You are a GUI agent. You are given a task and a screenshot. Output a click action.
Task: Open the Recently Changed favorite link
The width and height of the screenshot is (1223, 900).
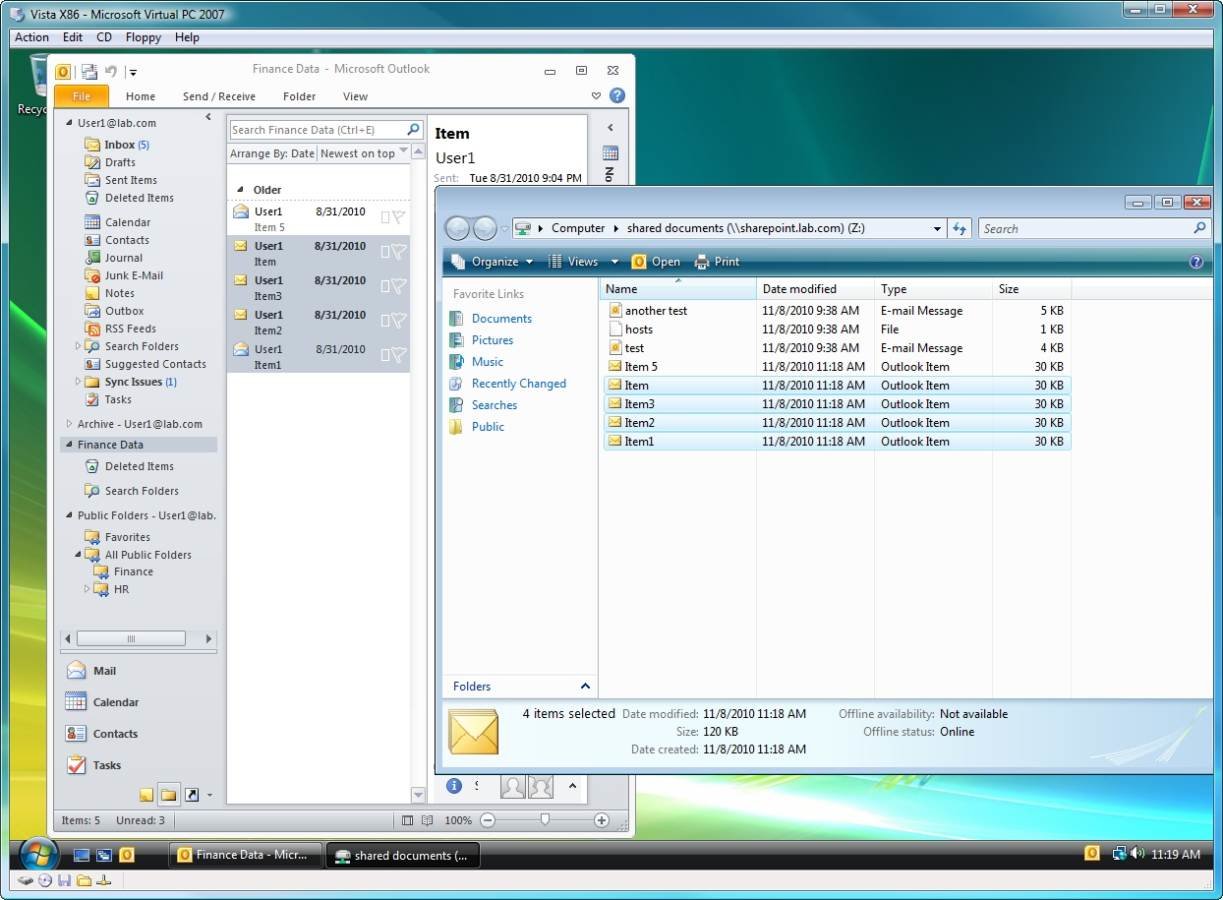518,384
